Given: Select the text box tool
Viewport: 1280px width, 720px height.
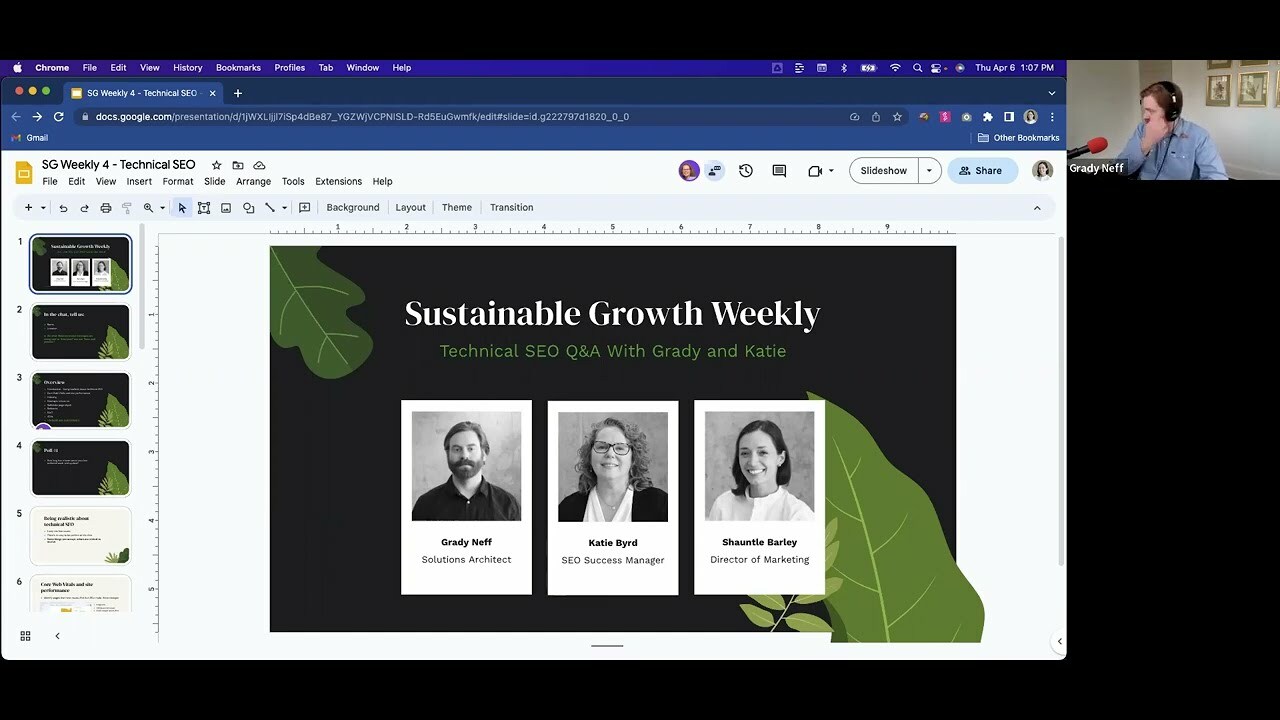Looking at the screenshot, I should [x=204, y=207].
